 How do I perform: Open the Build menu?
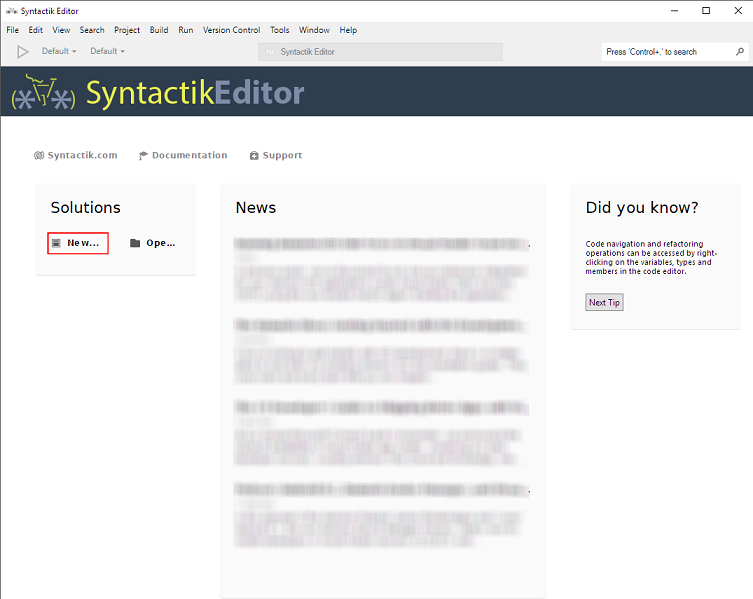click(x=159, y=30)
